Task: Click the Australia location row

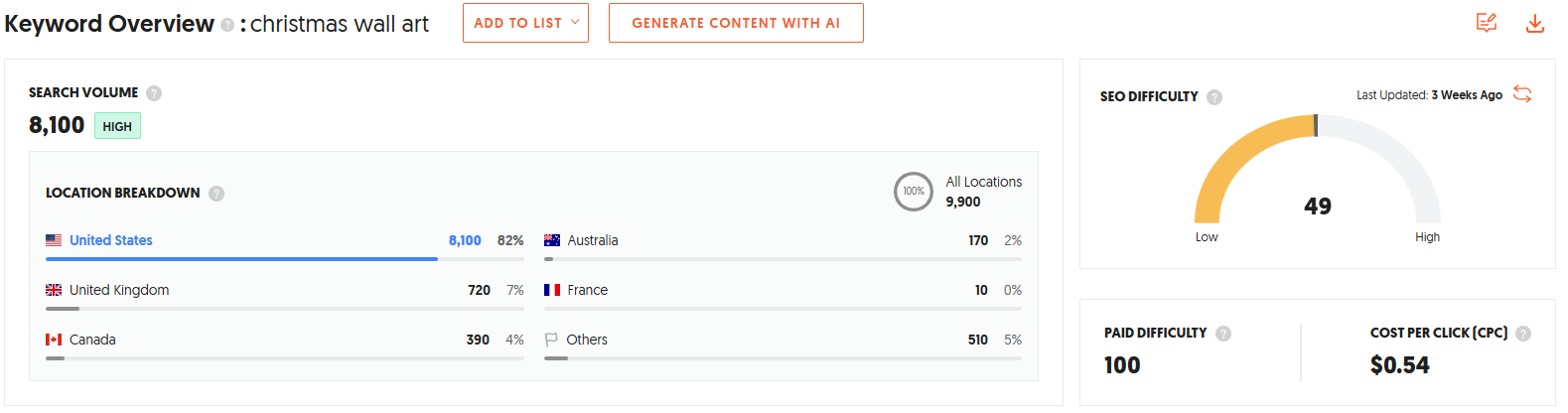Action: tap(592, 240)
